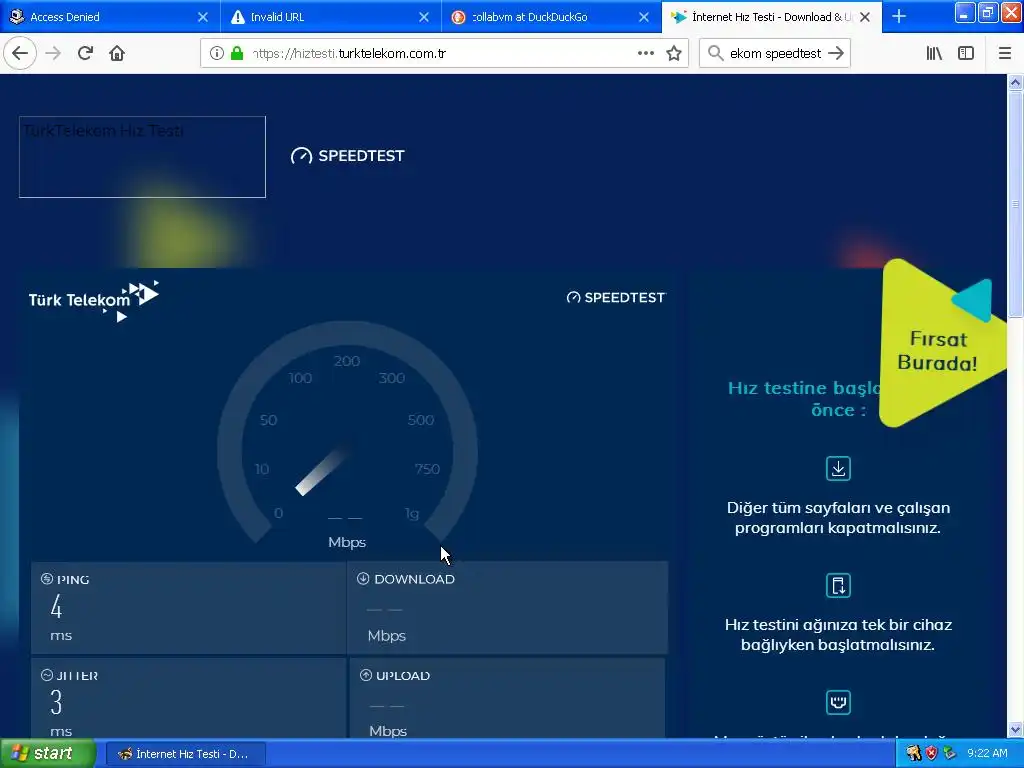
Task: Click the Türk Telekom logo in widget
Action: pyautogui.click(x=93, y=300)
